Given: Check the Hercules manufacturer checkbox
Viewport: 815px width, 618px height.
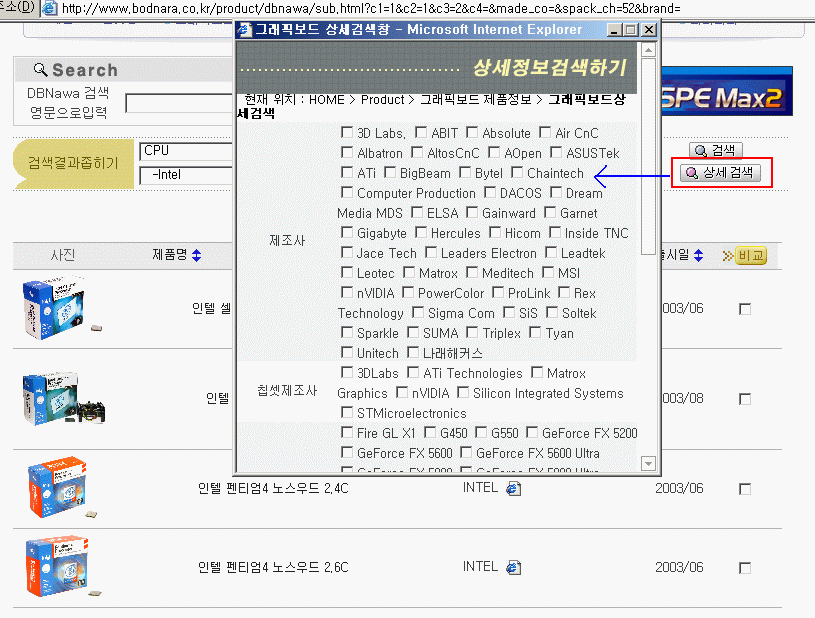Looking at the screenshot, I should click(421, 232).
